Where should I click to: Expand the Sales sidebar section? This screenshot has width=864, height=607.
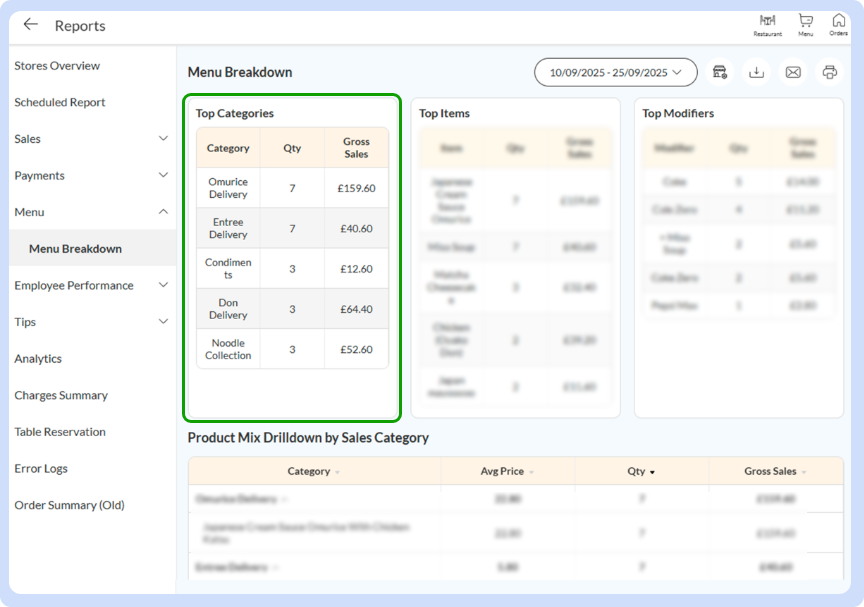click(163, 139)
